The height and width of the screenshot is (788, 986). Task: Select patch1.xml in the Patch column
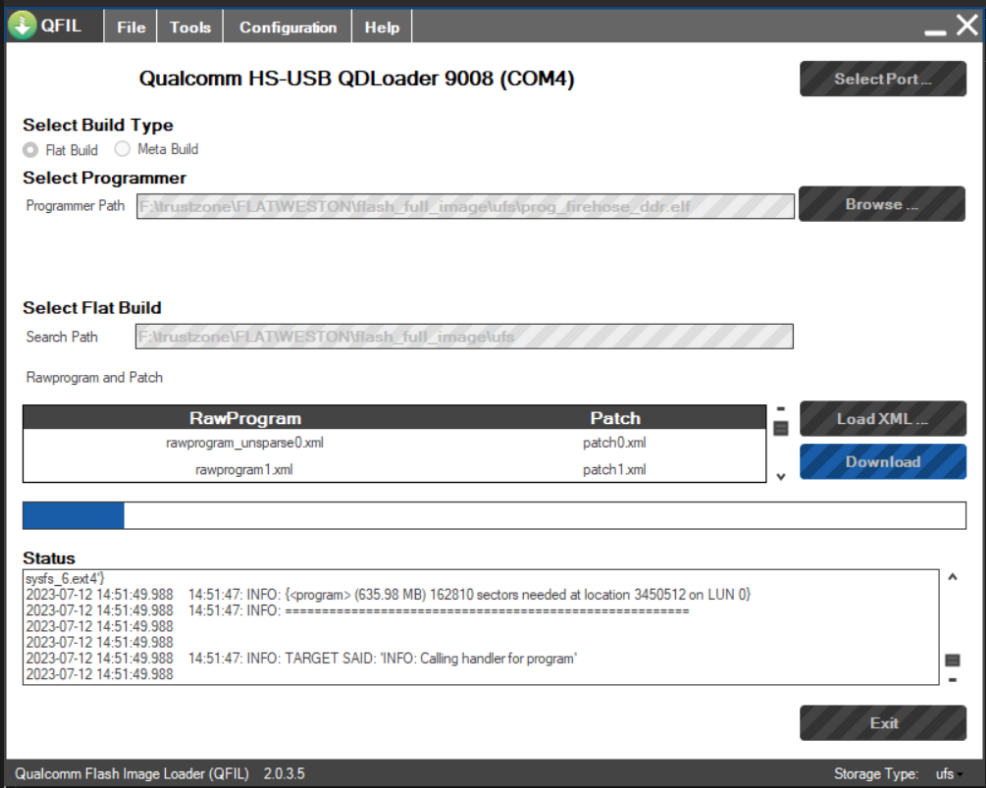[614, 470]
